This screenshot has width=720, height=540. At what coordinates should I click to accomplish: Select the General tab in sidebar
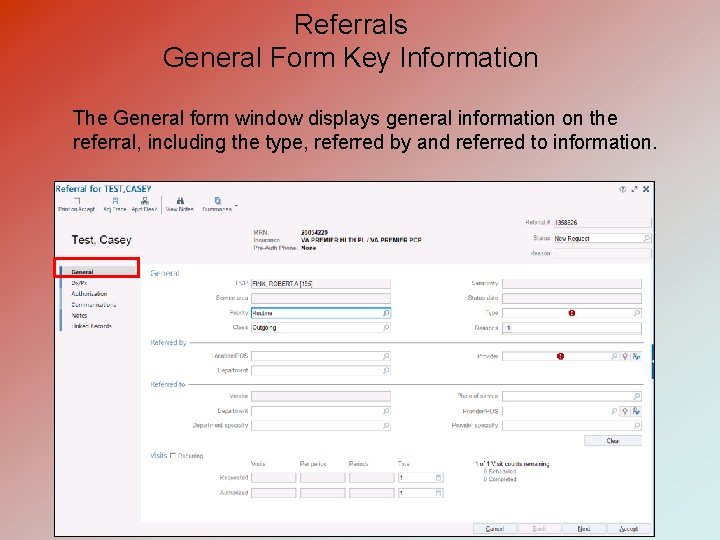(98, 272)
